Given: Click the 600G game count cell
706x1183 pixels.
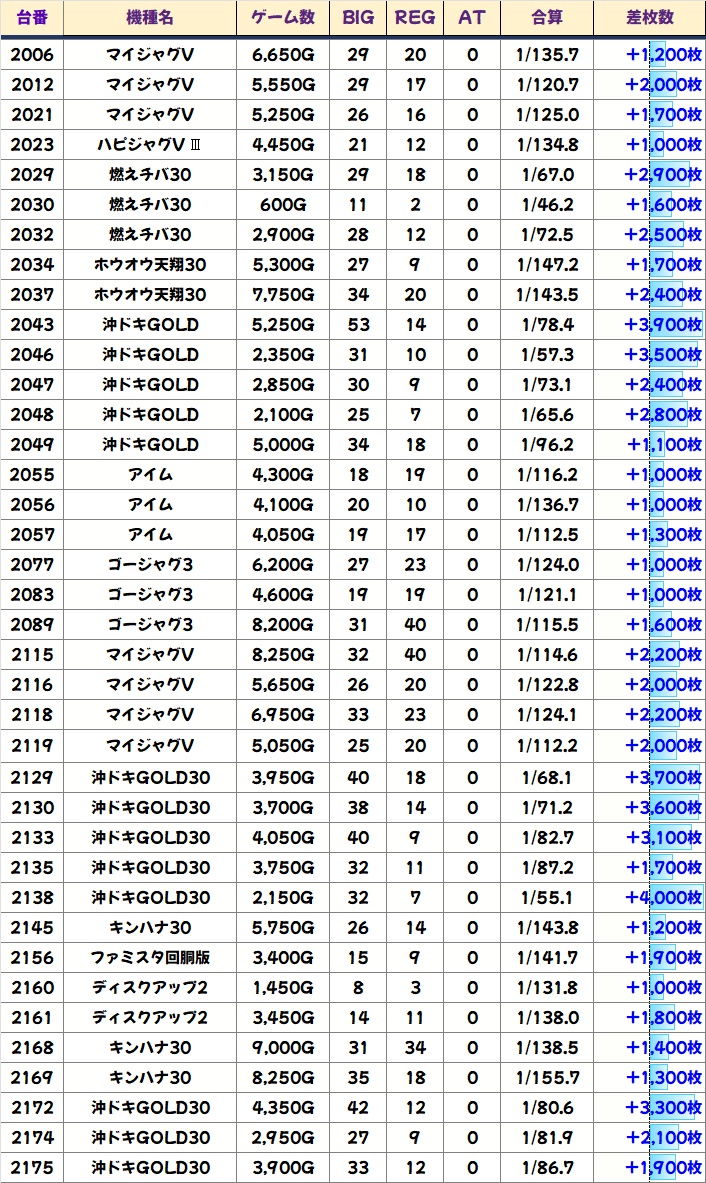Looking at the screenshot, I should [x=283, y=205].
